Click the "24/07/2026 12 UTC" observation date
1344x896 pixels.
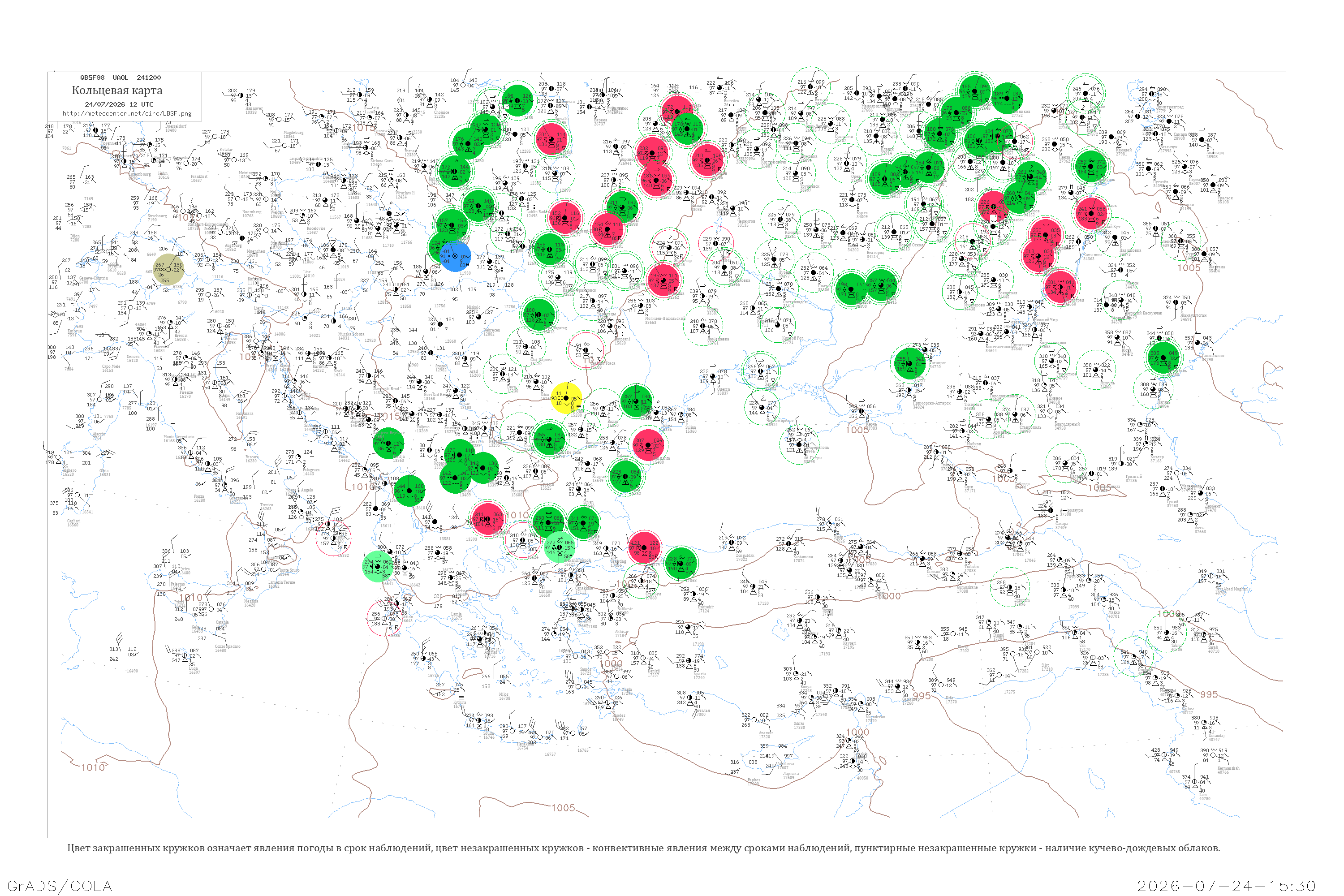pos(119,104)
